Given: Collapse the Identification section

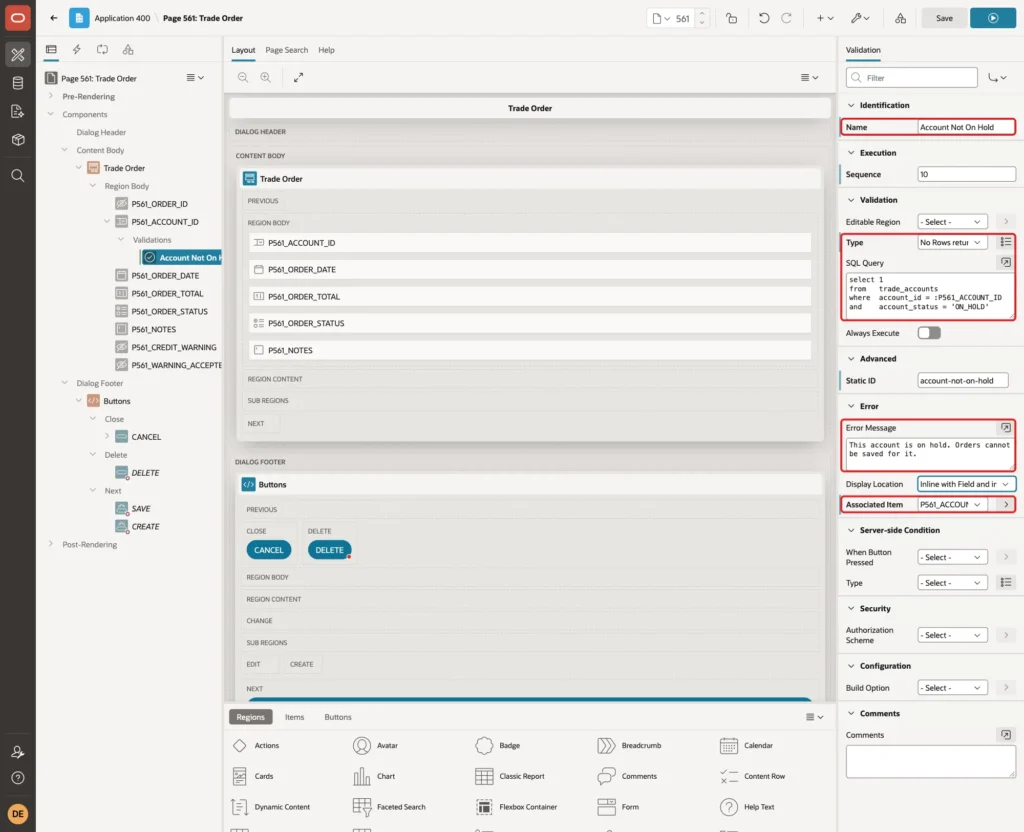Looking at the screenshot, I should click(x=851, y=105).
